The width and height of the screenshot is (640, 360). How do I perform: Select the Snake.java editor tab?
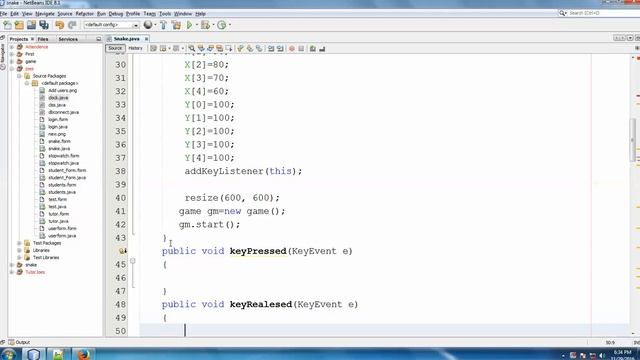click(127, 39)
